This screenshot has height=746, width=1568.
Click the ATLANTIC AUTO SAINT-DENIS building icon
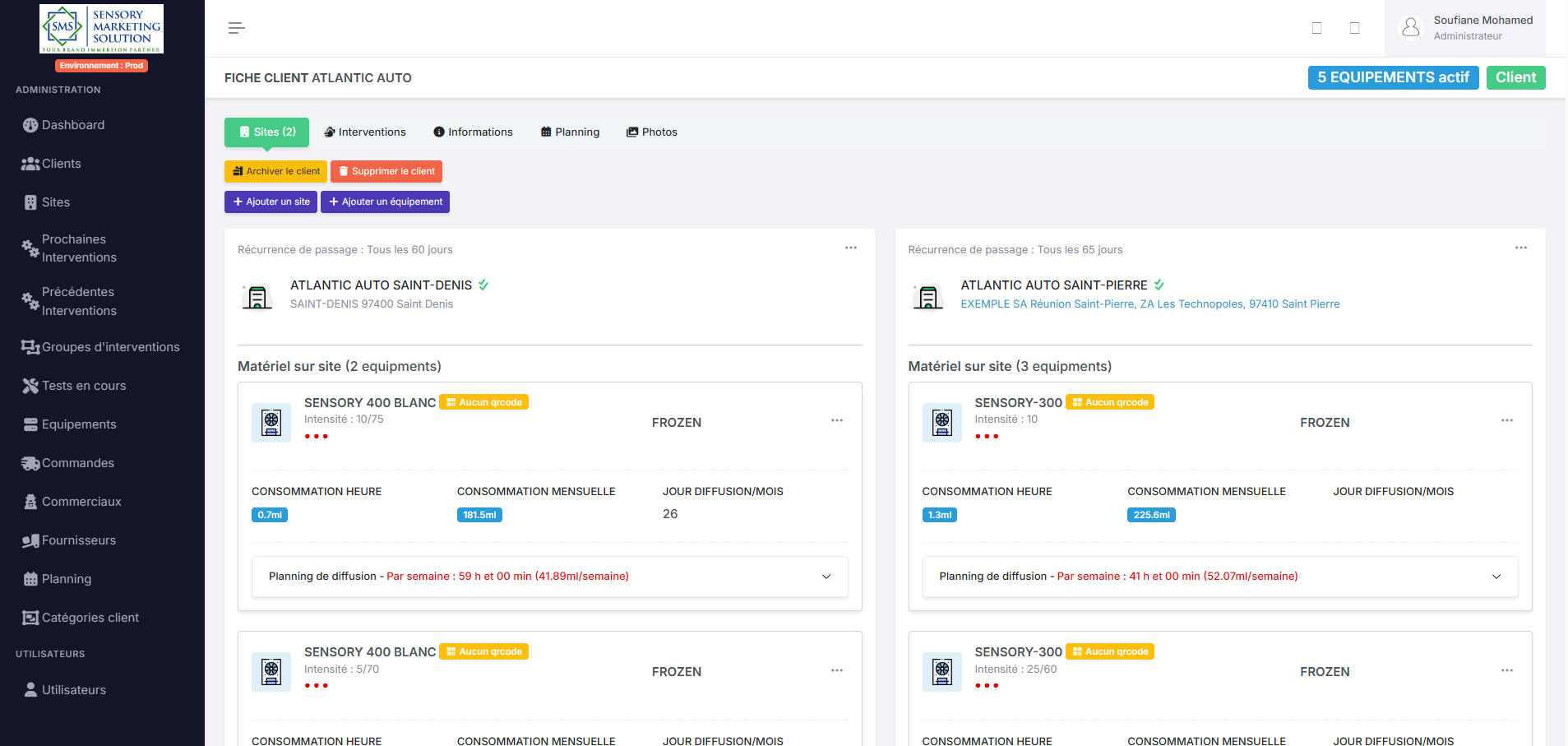(257, 296)
